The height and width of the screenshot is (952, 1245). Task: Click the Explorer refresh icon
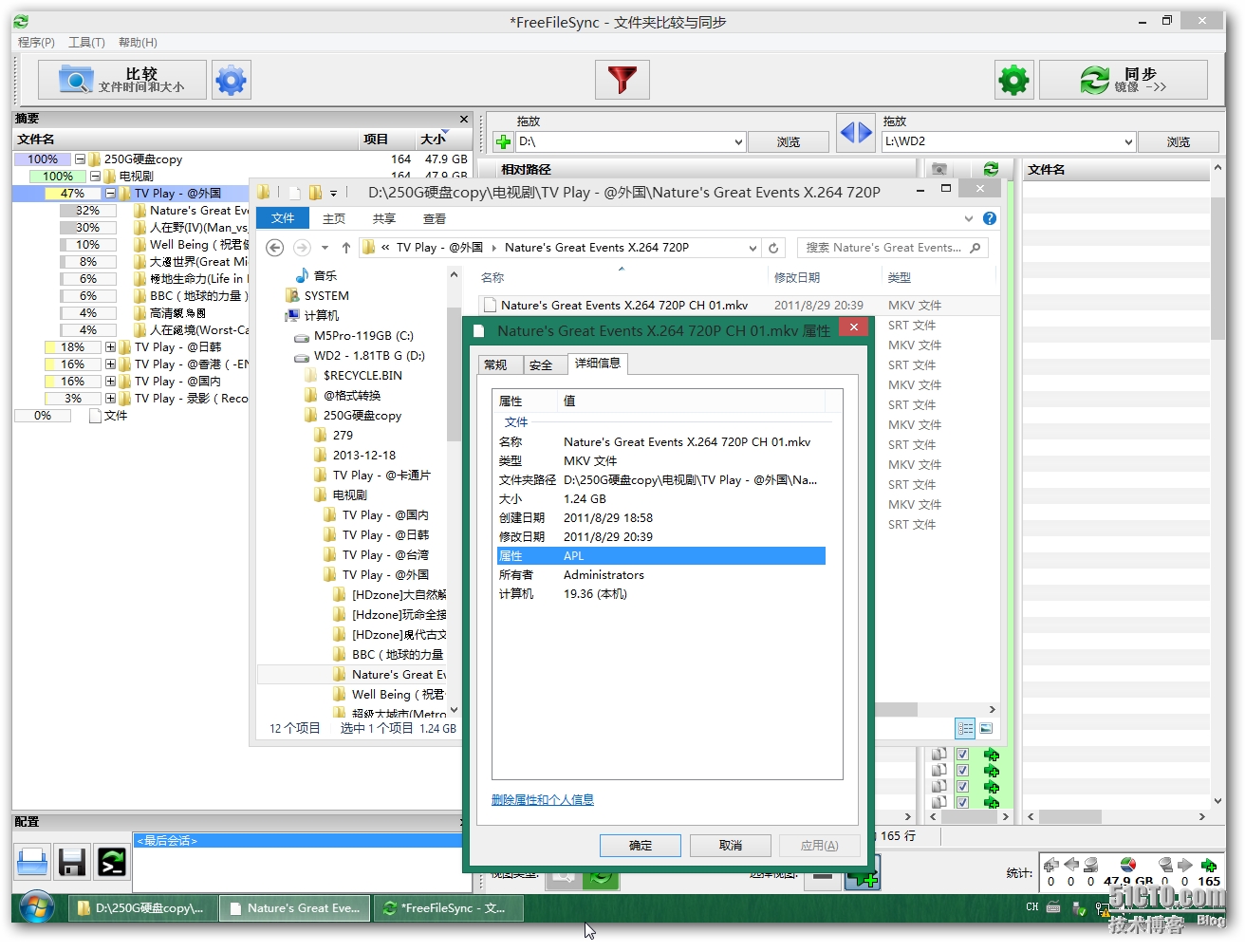click(x=773, y=248)
